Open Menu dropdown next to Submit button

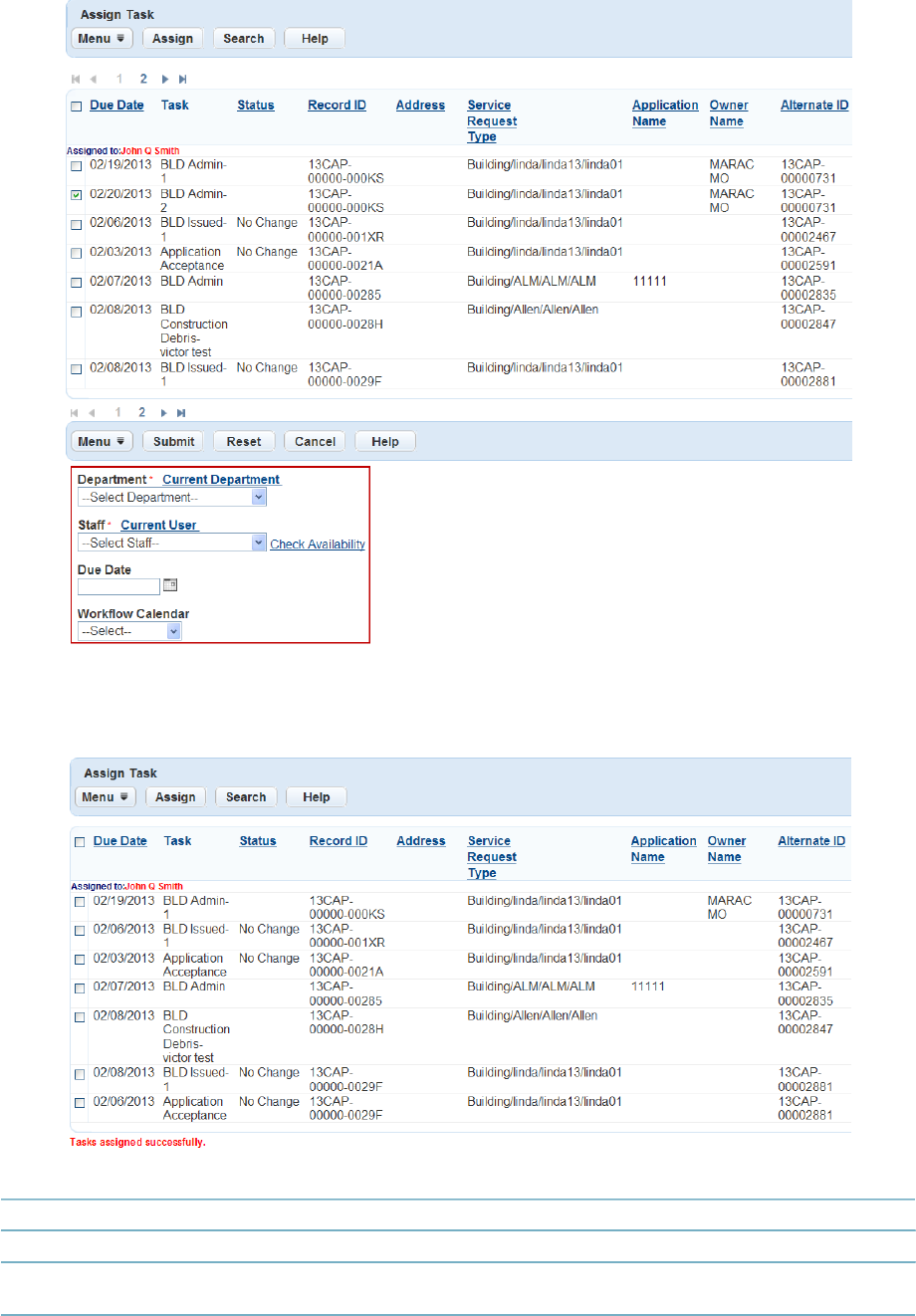coord(102,441)
